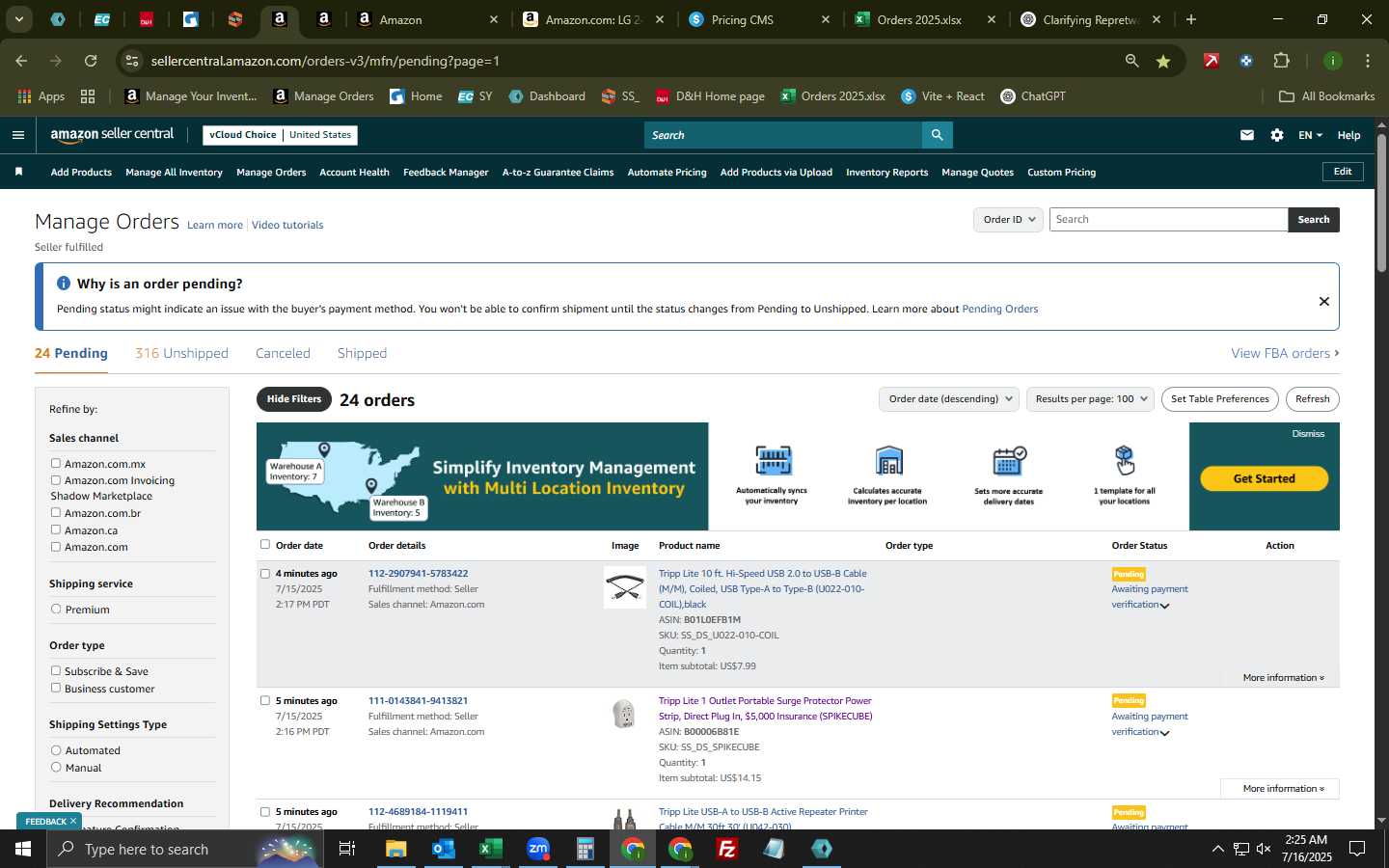Click Set Table Preferences button
Viewport: 1389px width, 868px height.
point(1219,399)
